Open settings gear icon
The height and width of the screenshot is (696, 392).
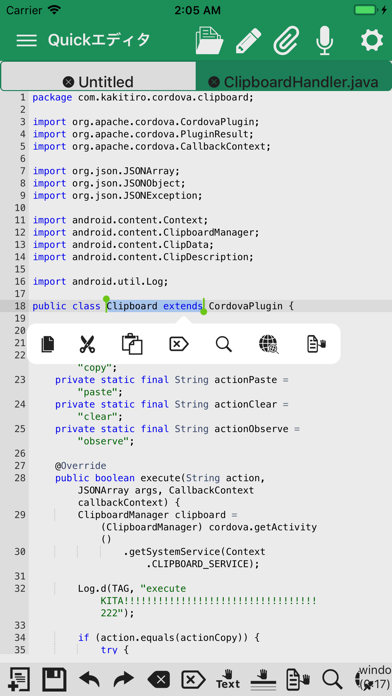pos(372,40)
